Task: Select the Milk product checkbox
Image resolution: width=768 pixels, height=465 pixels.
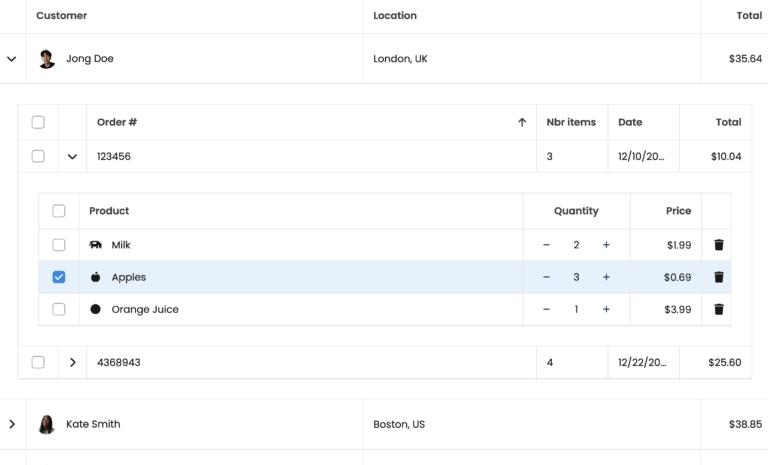Action: pos(59,245)
